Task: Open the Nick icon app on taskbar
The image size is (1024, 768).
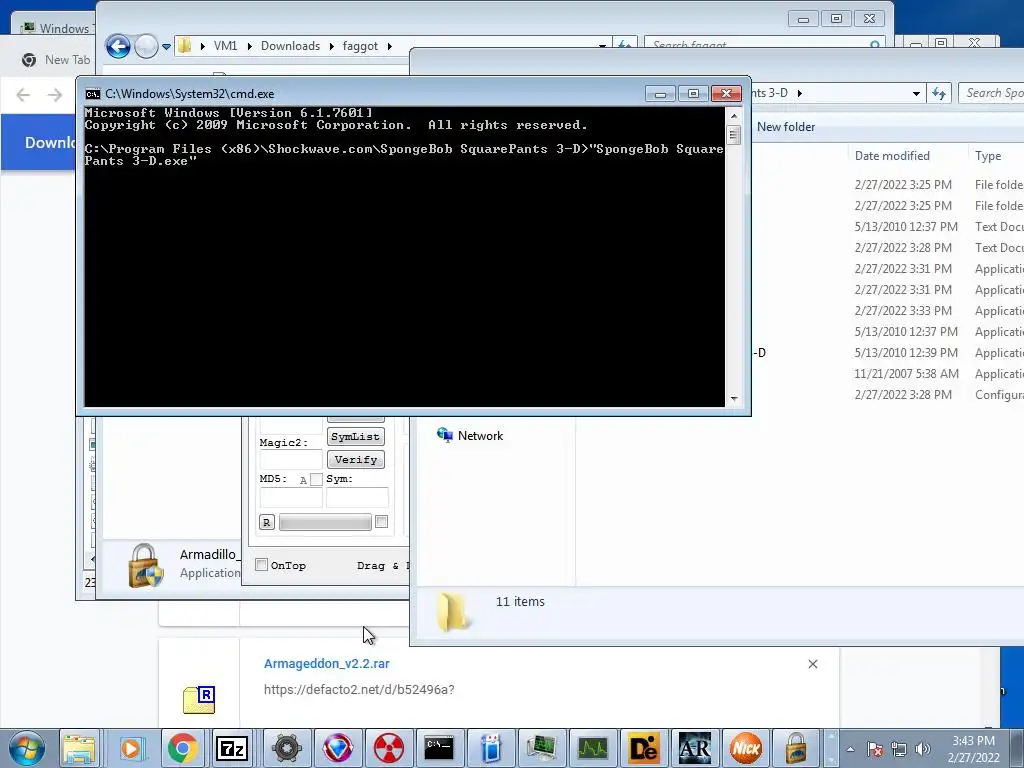Action: click(x=746, y=748)
